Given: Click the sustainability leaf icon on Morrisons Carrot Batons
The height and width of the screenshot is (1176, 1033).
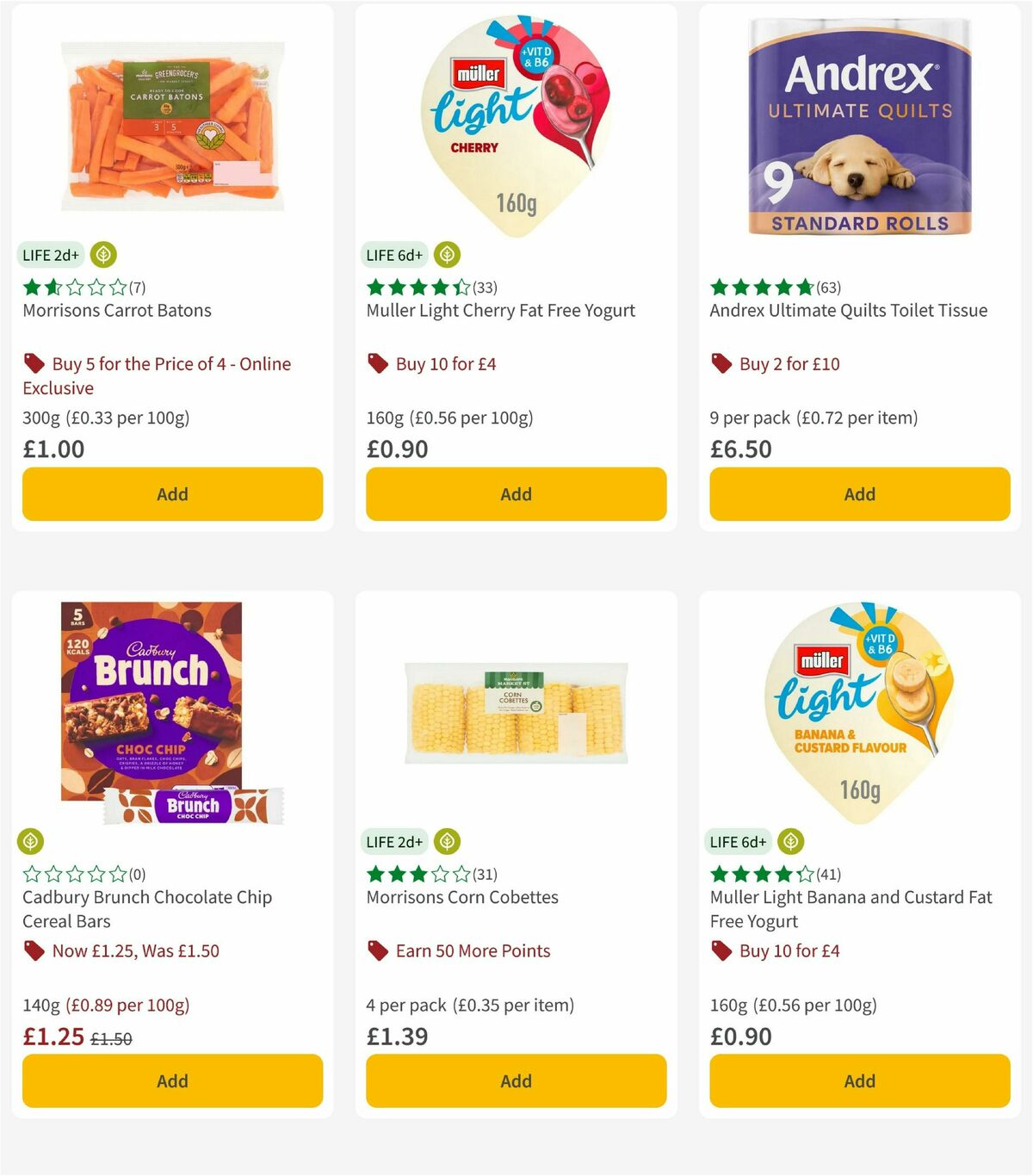Looking at the screenshot, I should pyautogui.click(x=102, y=255).
